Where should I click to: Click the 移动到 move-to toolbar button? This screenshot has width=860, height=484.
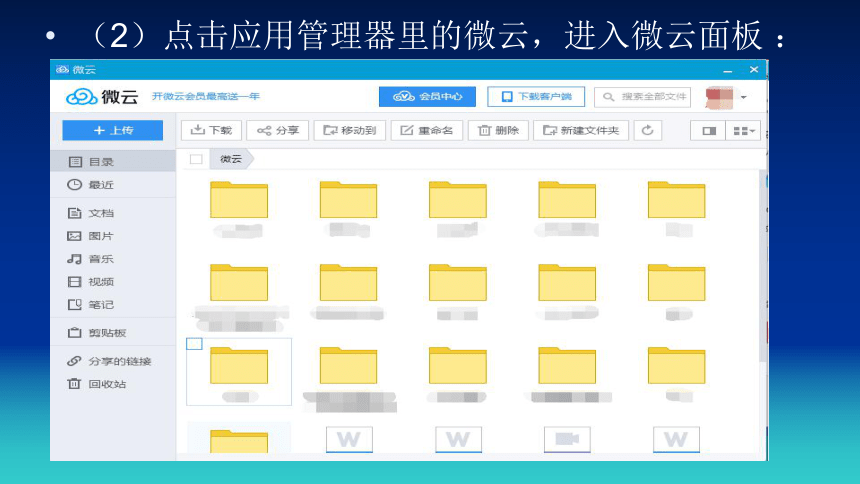point(350,131)
